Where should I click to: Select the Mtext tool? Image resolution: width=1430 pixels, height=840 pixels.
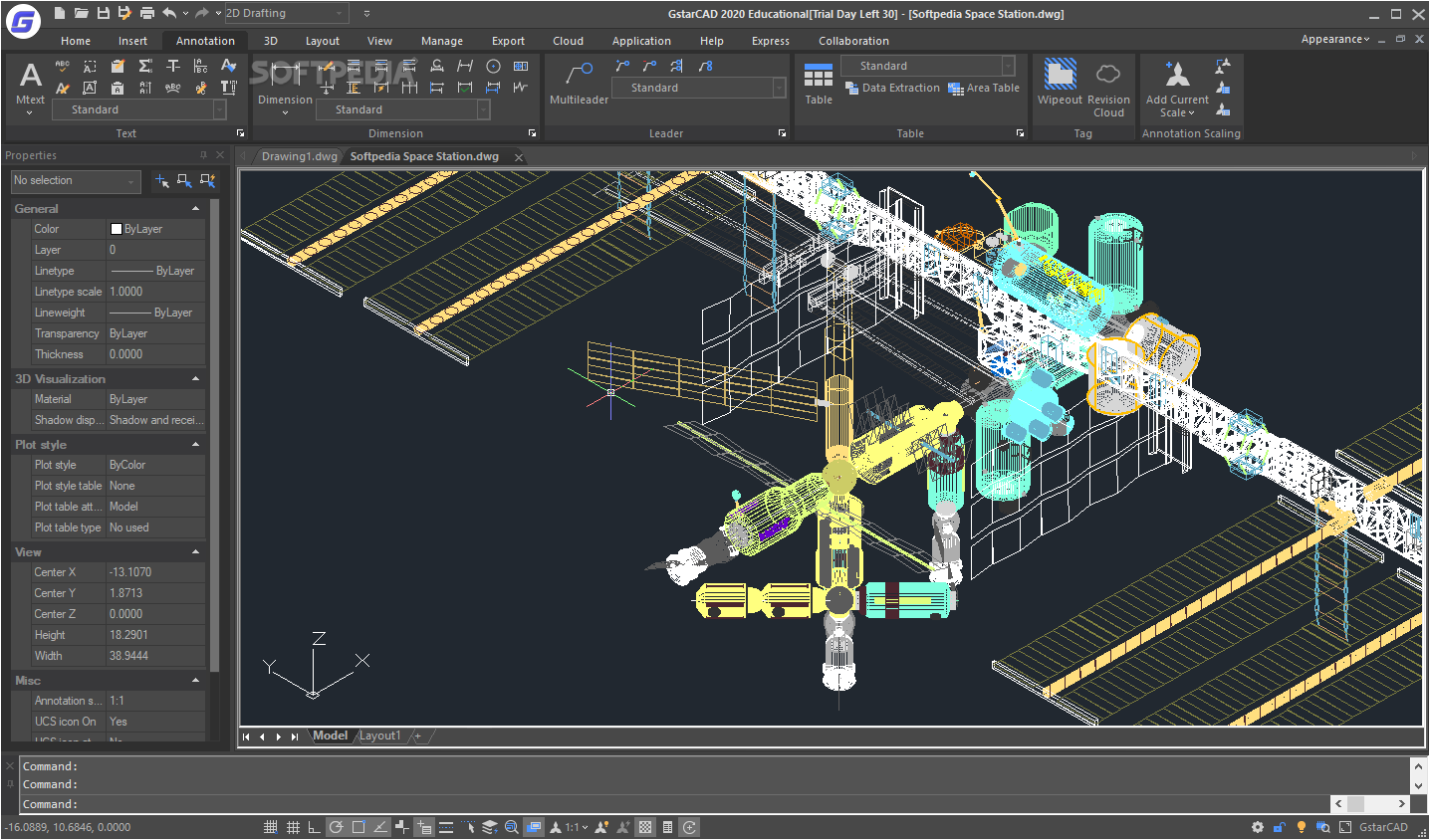pyautogui.click(x=31, y=86)
